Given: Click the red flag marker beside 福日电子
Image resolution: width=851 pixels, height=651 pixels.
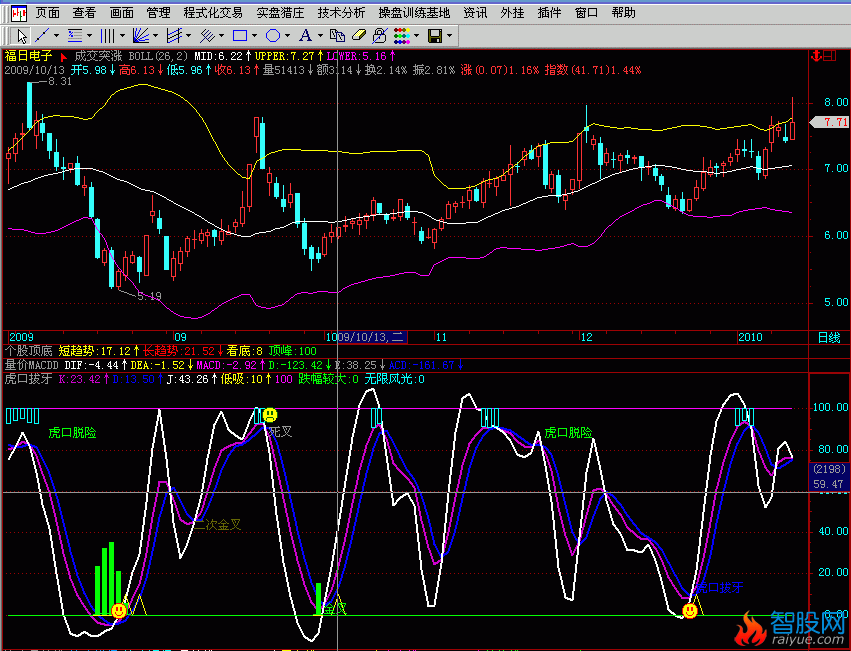Looking at the screenshot, I should point(63,56).
